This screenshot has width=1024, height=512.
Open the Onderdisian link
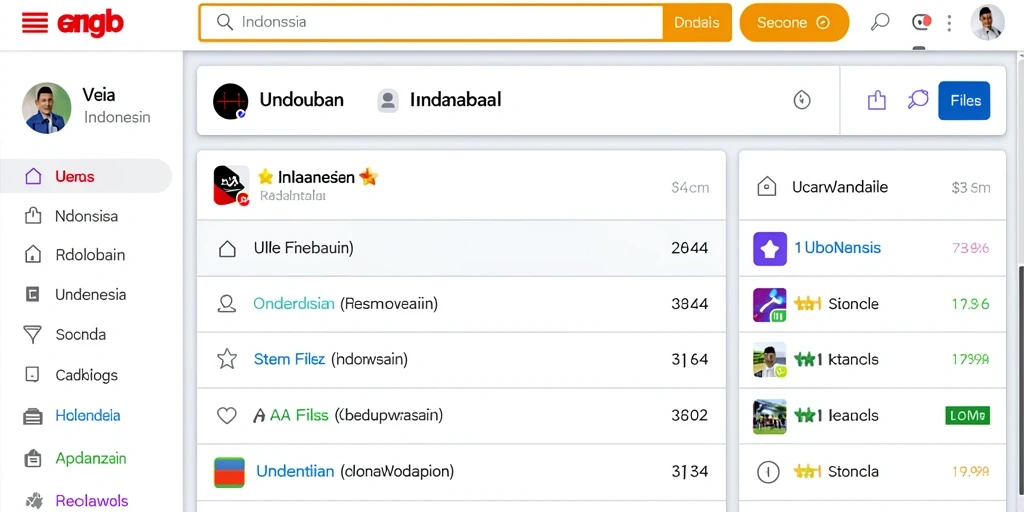294,304
